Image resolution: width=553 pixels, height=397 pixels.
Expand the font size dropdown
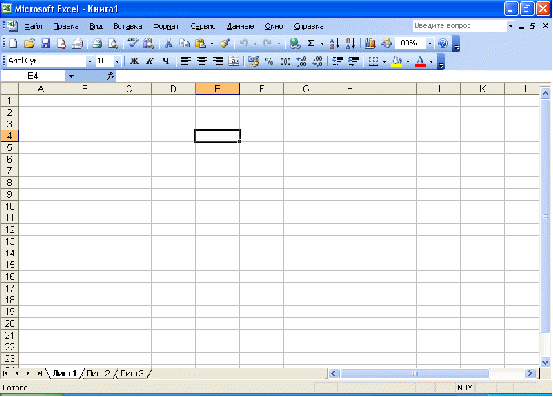pyautogui.click(x=117, y=61)
